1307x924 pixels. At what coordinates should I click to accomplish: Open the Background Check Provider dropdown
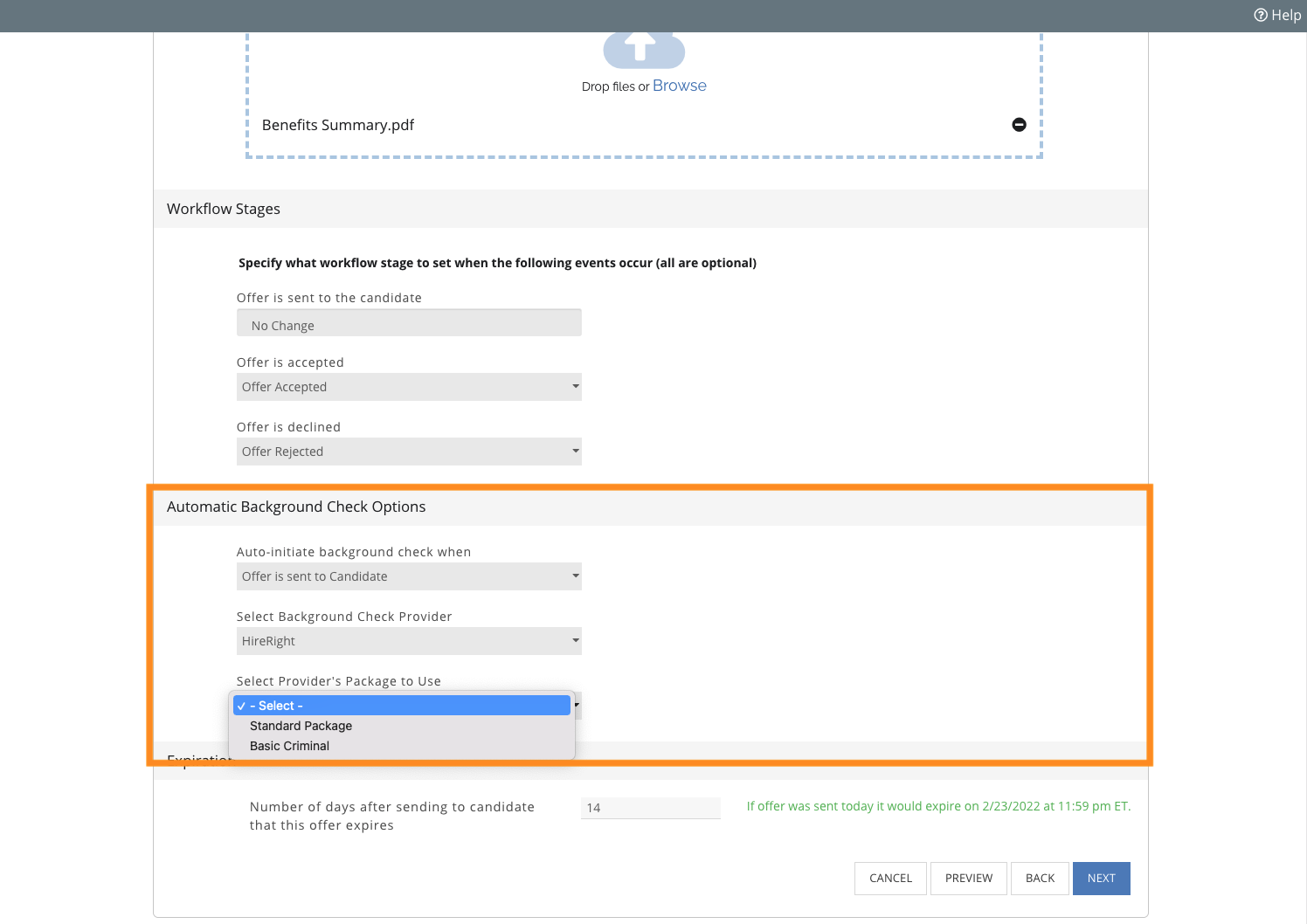[x=408, y=641]
